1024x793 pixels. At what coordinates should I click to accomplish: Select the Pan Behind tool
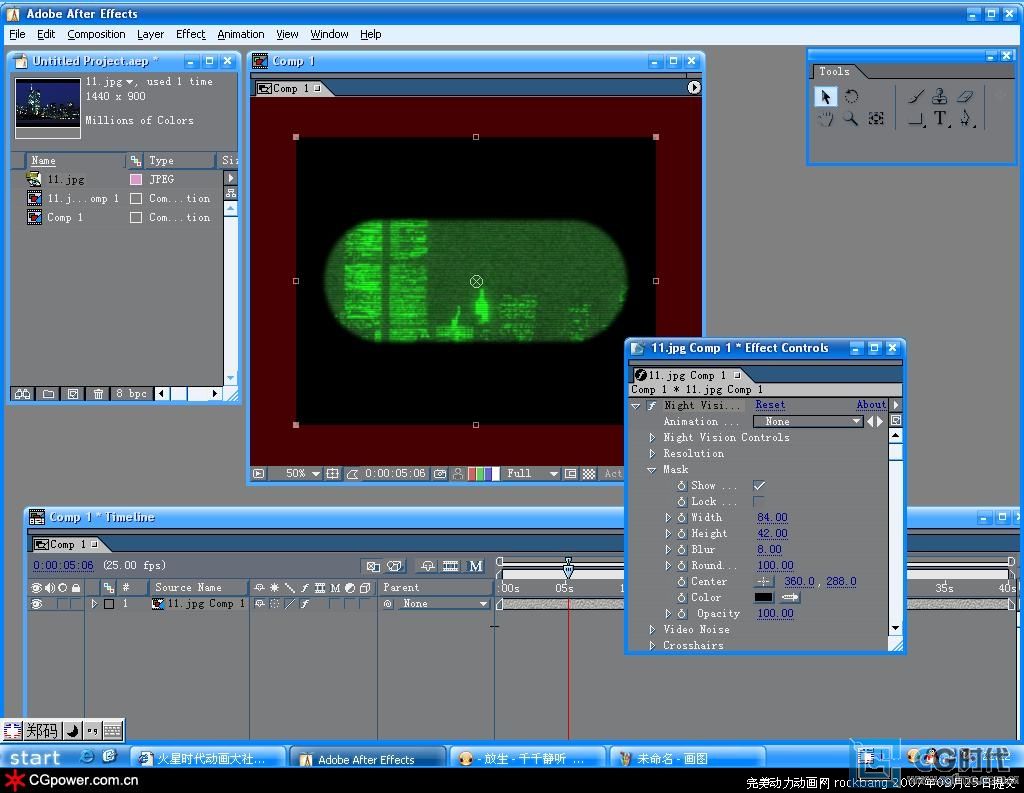pos(876,119)
